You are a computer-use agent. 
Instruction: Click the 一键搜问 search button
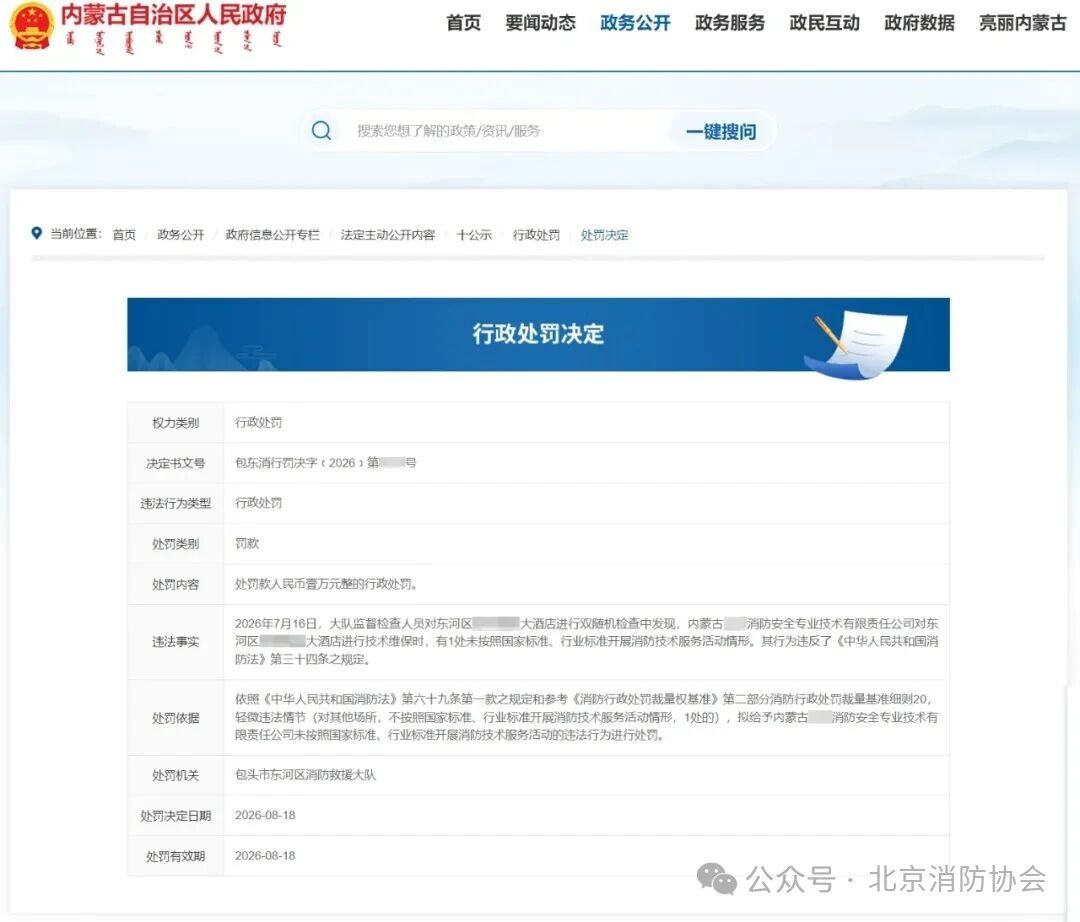[721, 131]
